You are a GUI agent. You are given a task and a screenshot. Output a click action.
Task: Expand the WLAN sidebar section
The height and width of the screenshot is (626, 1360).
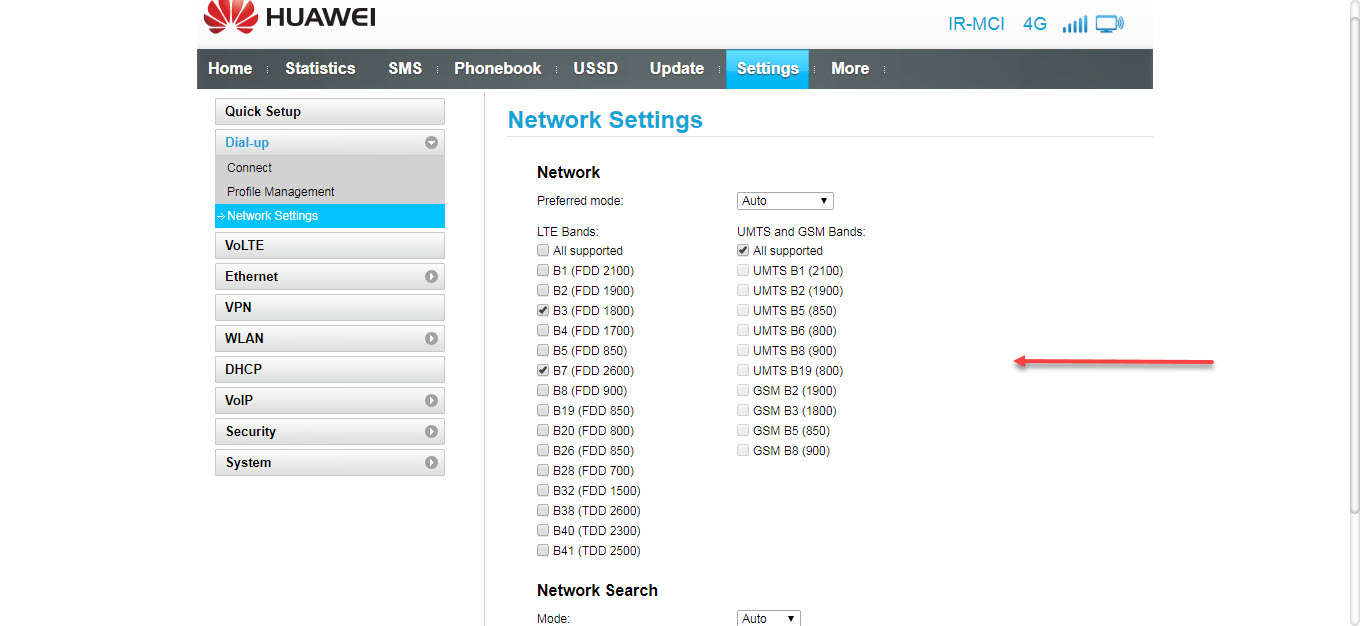(431, 339)
